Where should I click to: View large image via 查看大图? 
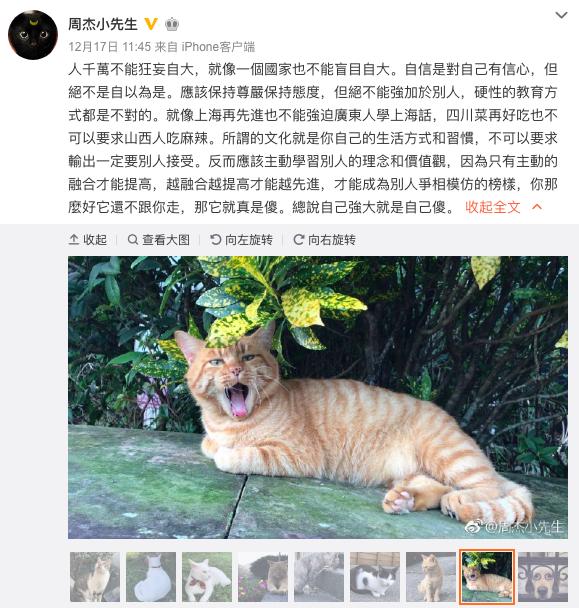[159, 240]
